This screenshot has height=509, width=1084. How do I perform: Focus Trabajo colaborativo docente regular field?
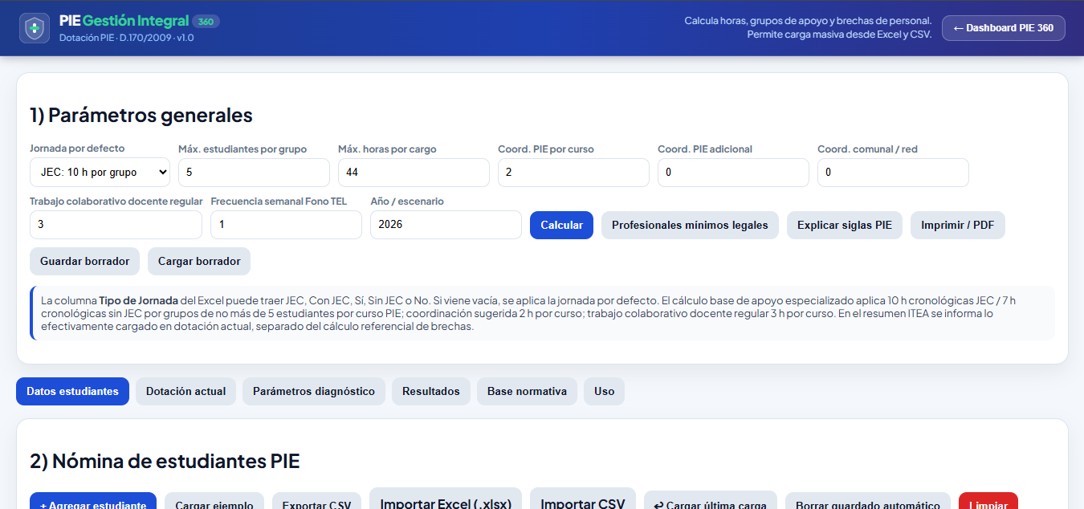tap(115, 225)
